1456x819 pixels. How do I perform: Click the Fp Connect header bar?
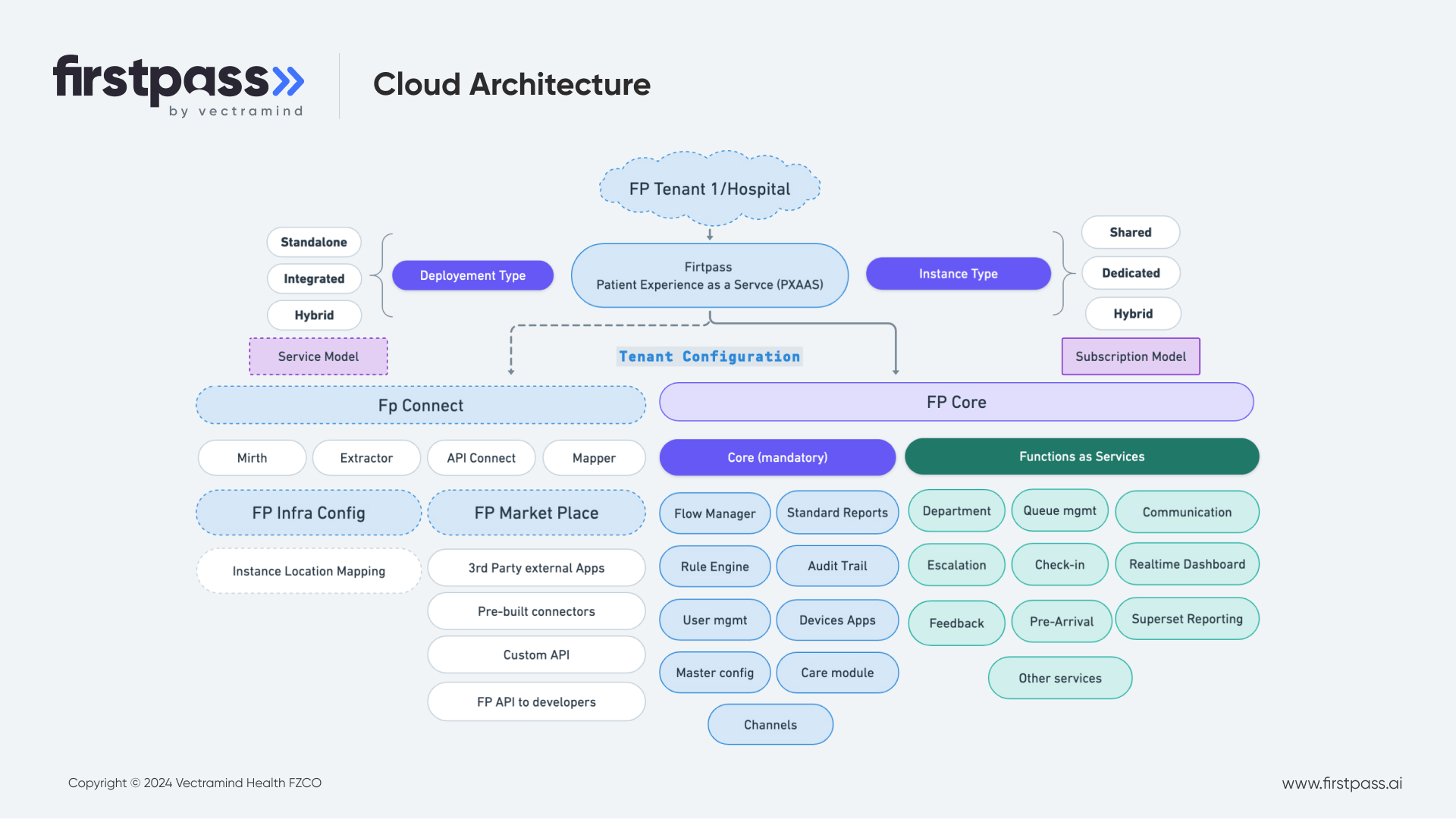coord(420,406)
